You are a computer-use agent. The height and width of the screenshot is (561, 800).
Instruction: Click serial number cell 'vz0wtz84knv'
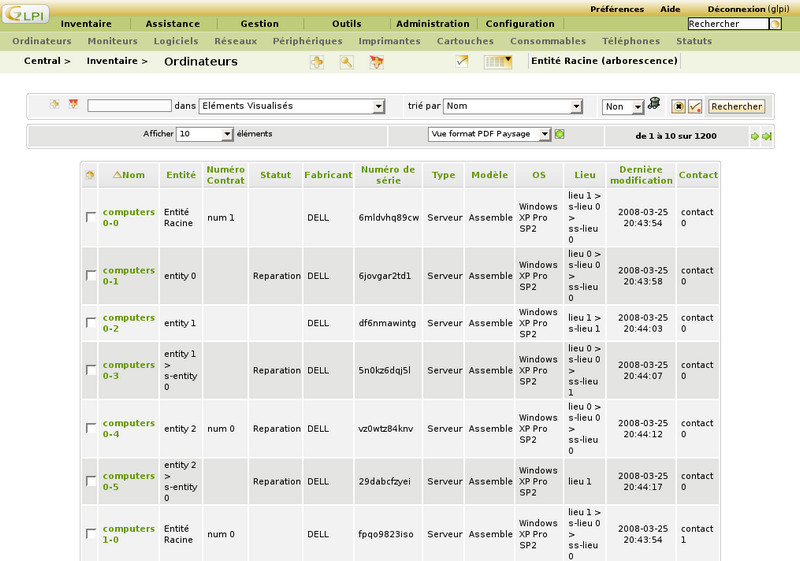(386, 429)
